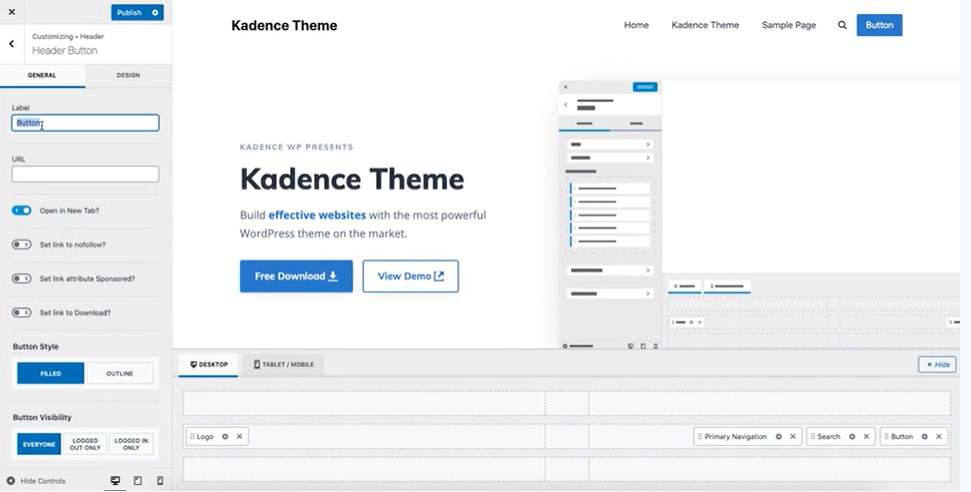The image size is (971, 492).
Task: Select the Desktop builder tab
Action: [x=209, y=364]
